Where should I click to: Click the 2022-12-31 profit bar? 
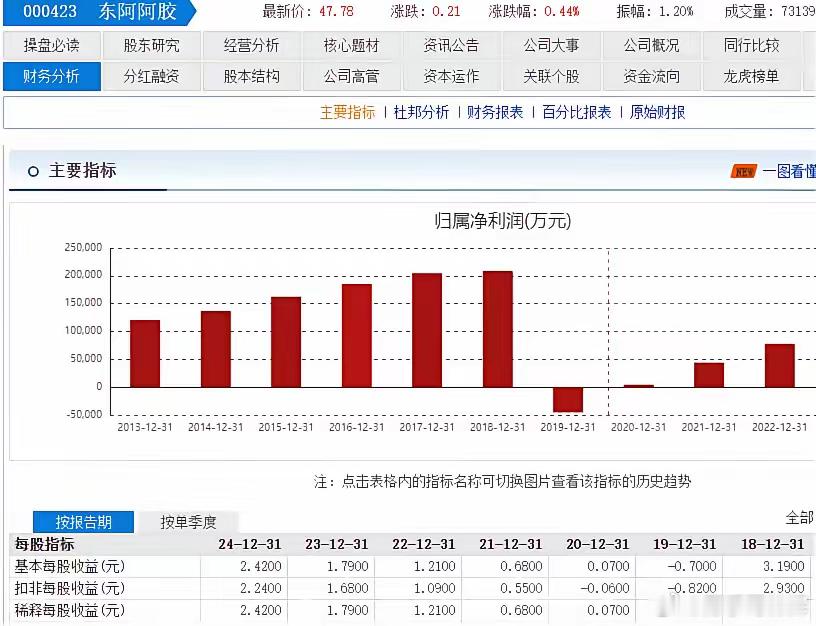780,365
